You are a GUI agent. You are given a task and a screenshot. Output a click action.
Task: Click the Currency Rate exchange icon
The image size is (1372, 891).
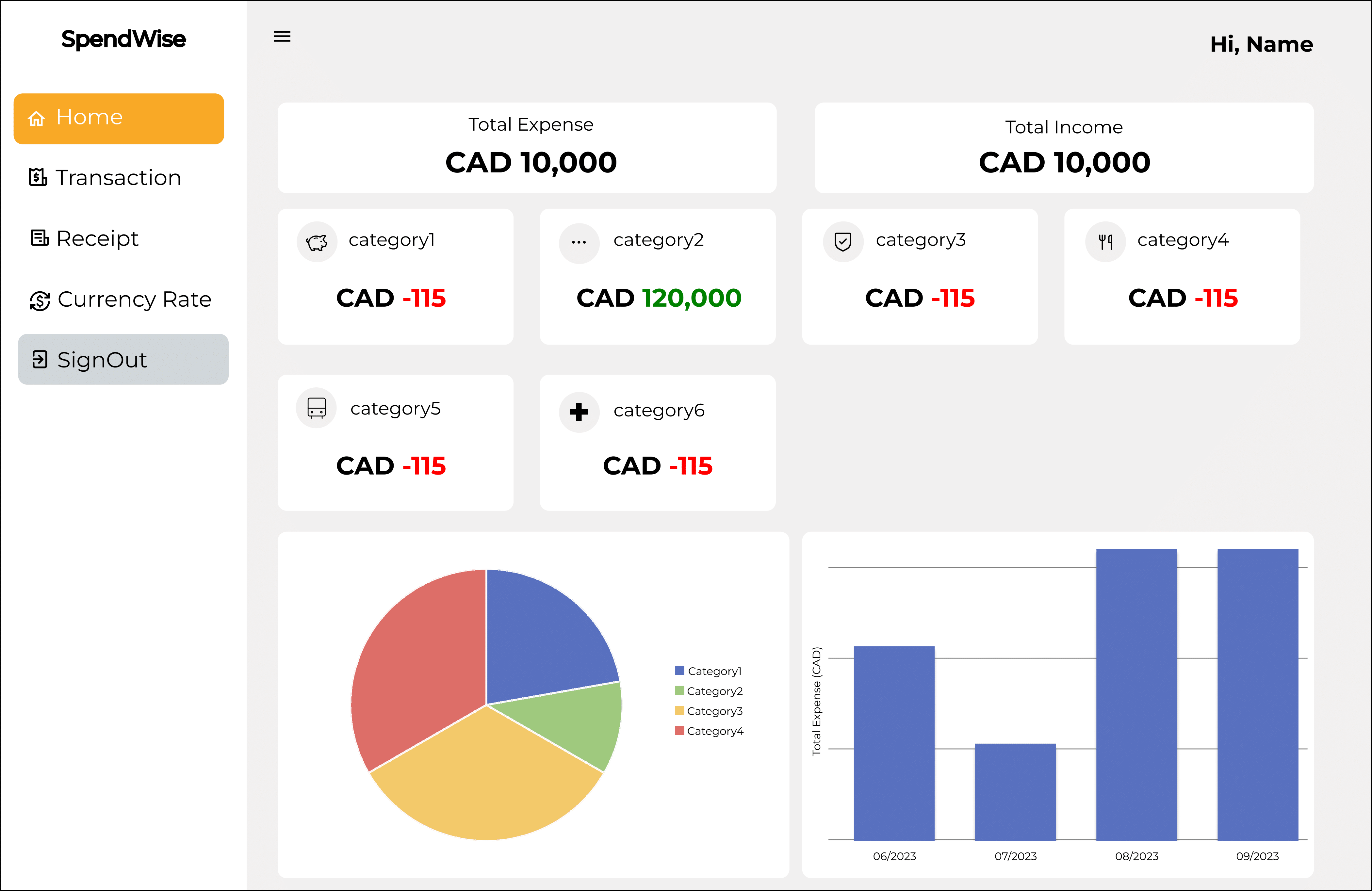click(x=40, y=300)
